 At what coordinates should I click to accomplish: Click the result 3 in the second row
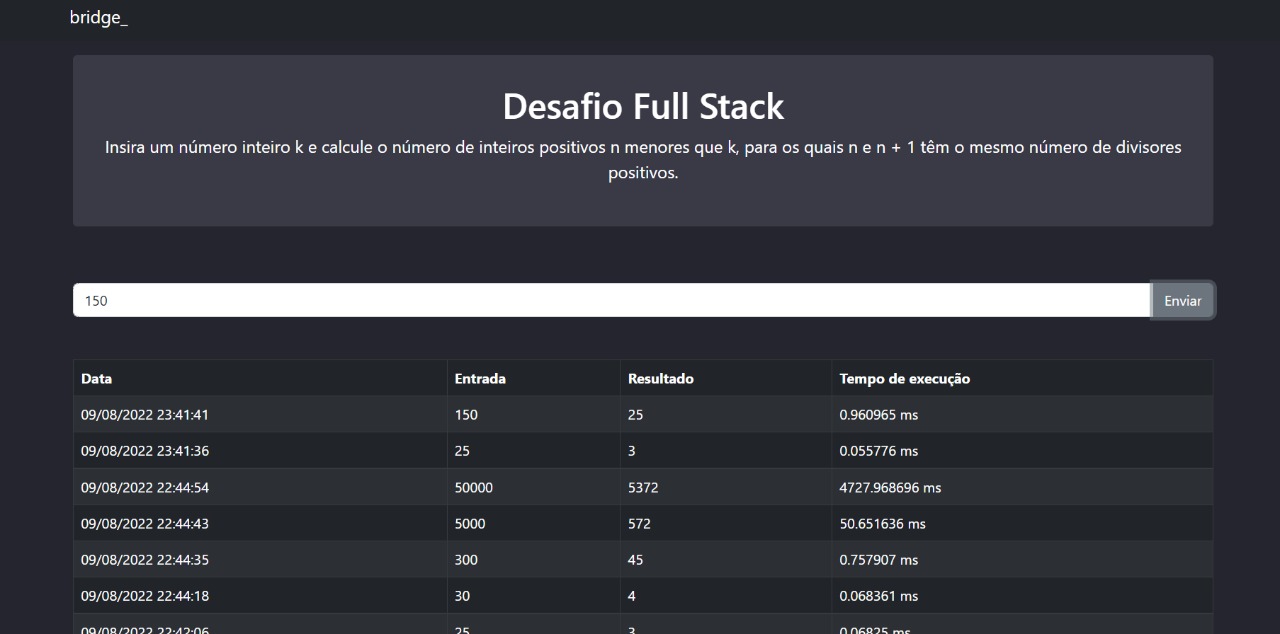(631, 450)
